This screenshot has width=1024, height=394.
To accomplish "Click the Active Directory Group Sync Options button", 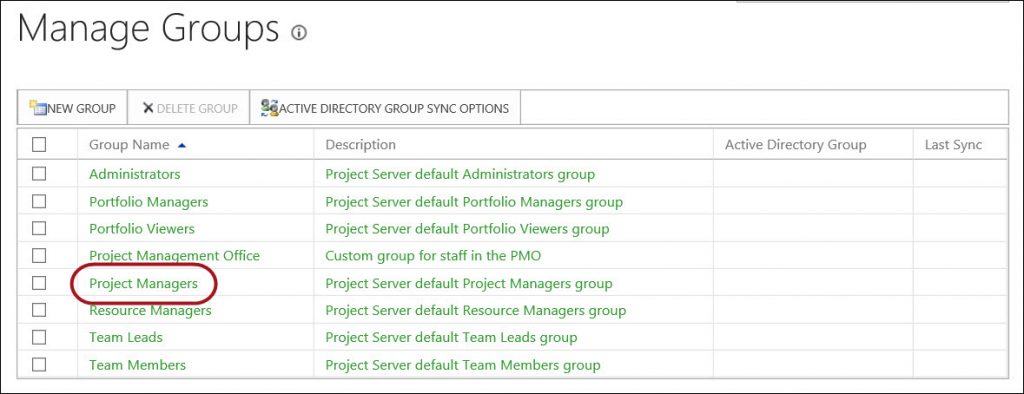I will click(x=385, y=108).
